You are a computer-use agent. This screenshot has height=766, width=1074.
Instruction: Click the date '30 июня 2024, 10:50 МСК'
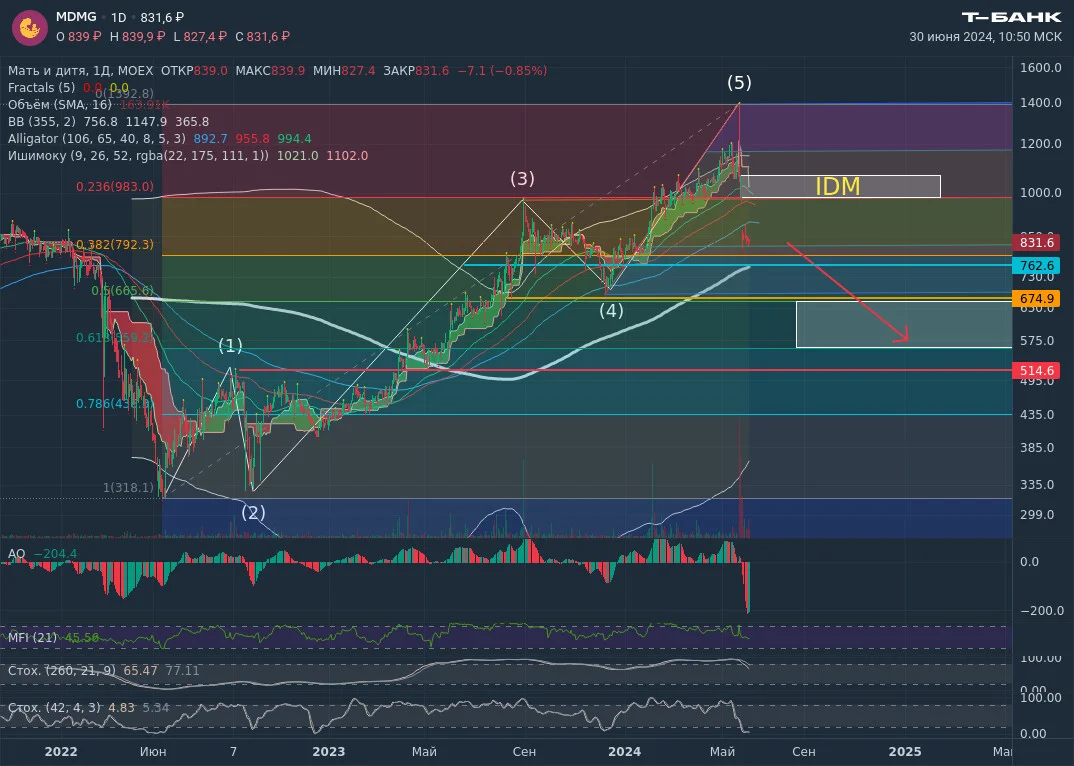[x=985, y=37]
